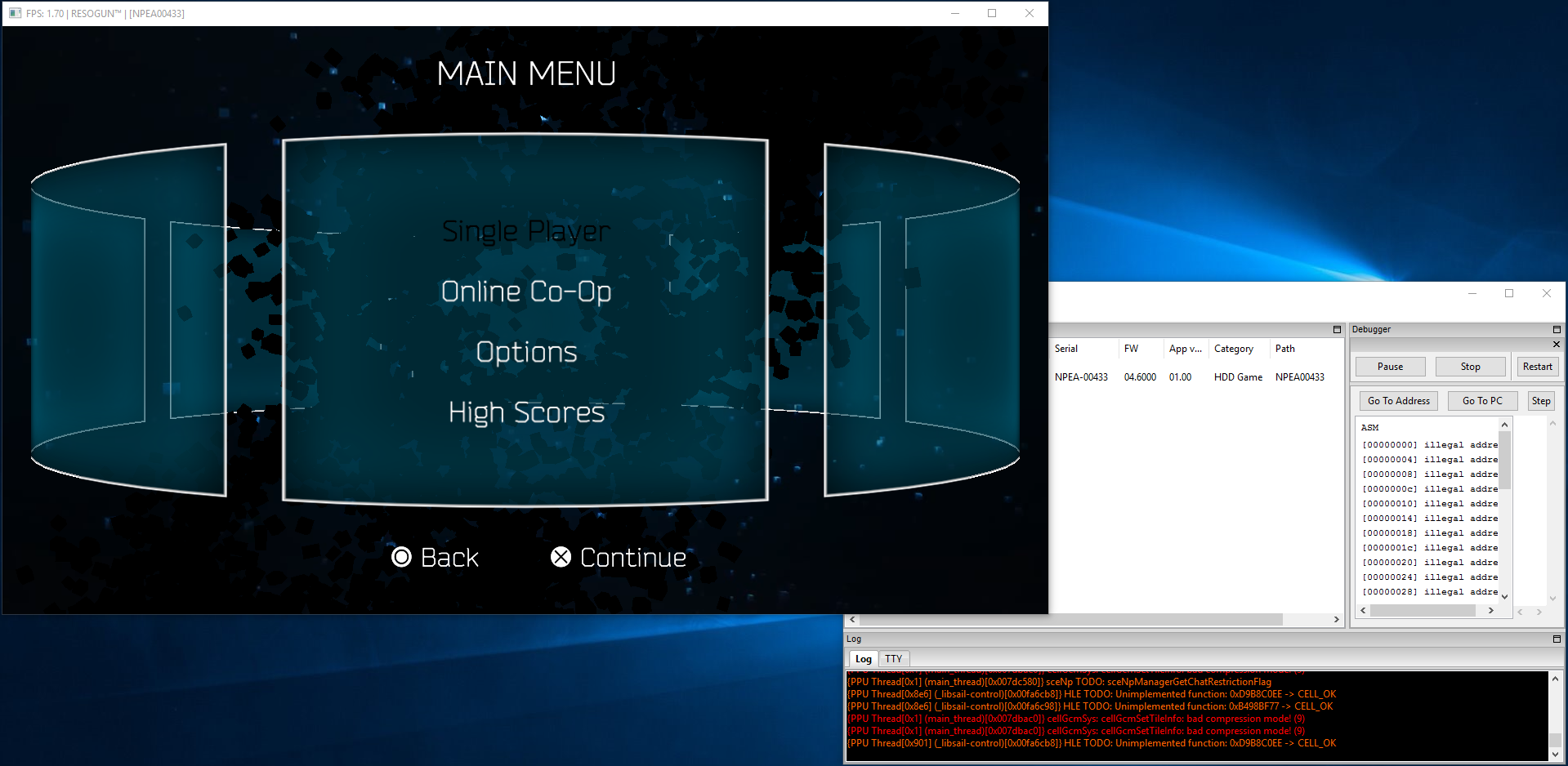Float the game list panel dock icon
1568x766 pixels.
tap(1337, 330)
